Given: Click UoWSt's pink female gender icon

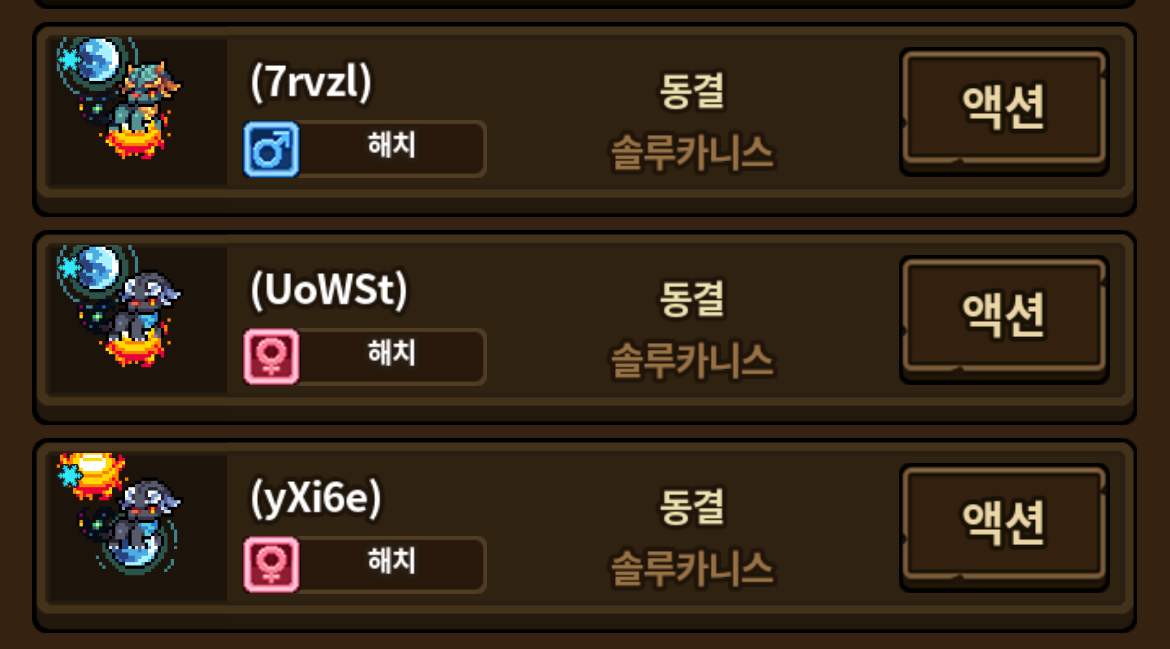Looking at the screenshot, I should [272, 357].
